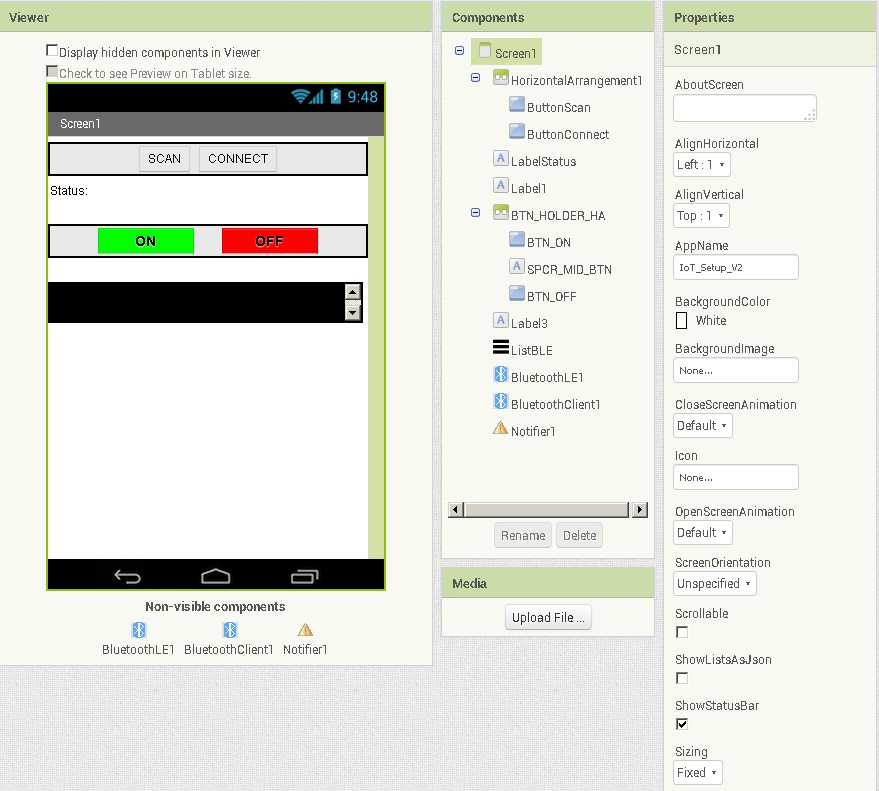Click the Rename button
This screenshot has width=879, height=791.
click(522, 535)
